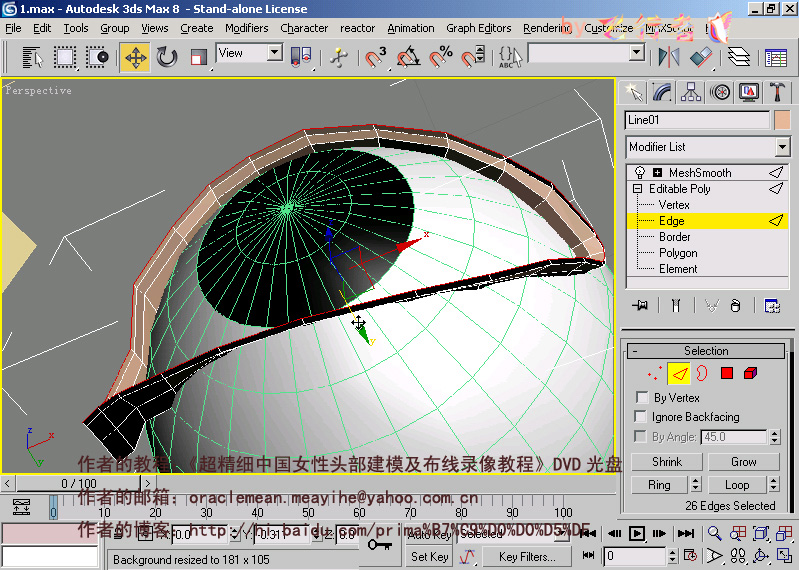Image resolution: width=799 pixels, height=570 pixels.
Task: Select Element sub-object mode icon
Action: tap(750, 374)
